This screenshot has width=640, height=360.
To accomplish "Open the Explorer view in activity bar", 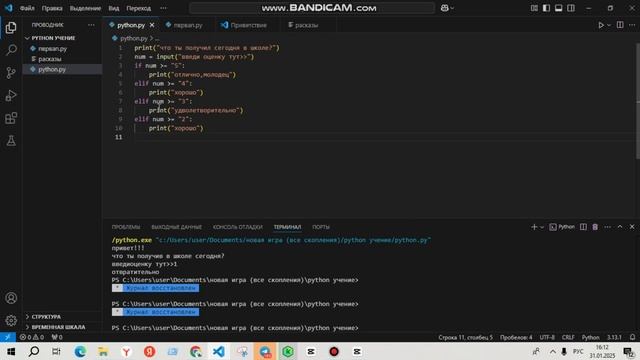I will (11, 28).
